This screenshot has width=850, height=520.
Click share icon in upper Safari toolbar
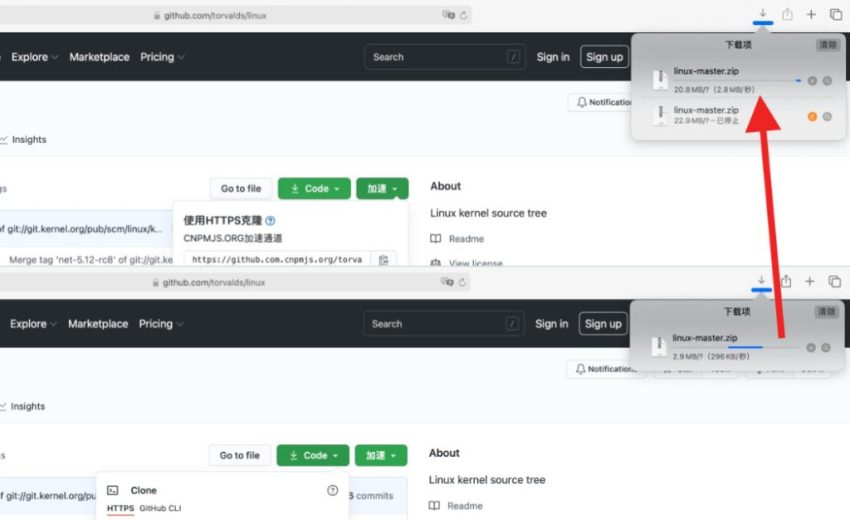point(787,14)
